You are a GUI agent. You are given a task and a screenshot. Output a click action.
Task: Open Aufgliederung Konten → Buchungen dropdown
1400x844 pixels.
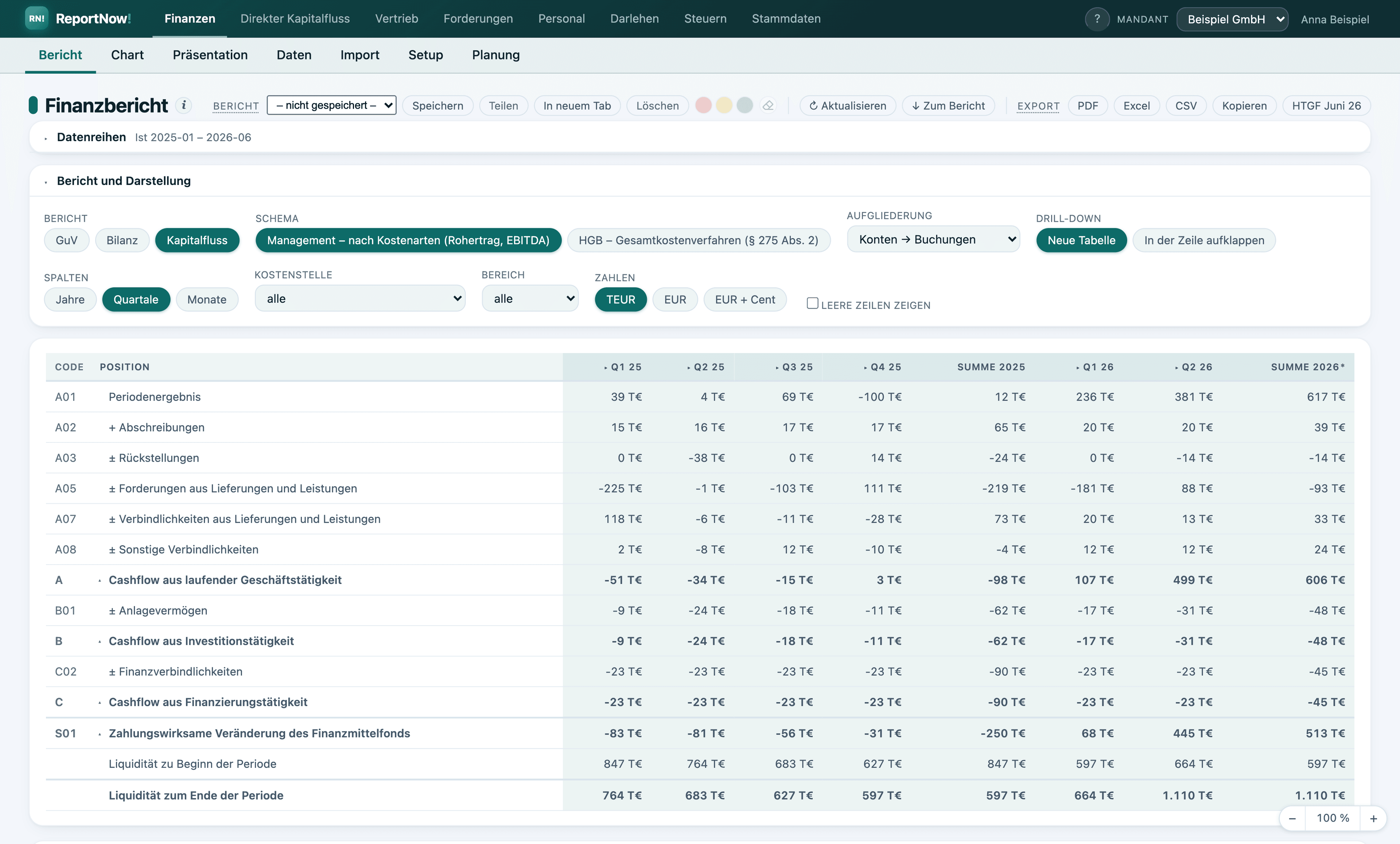pos(933,239)
